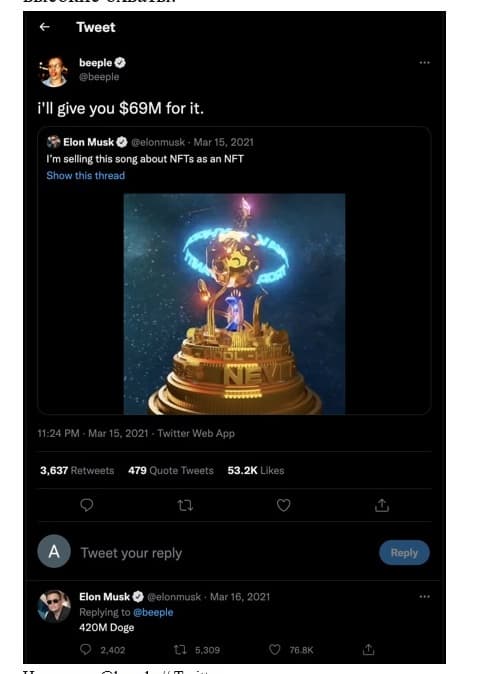Open the @beeple mention link

(153, 613)
